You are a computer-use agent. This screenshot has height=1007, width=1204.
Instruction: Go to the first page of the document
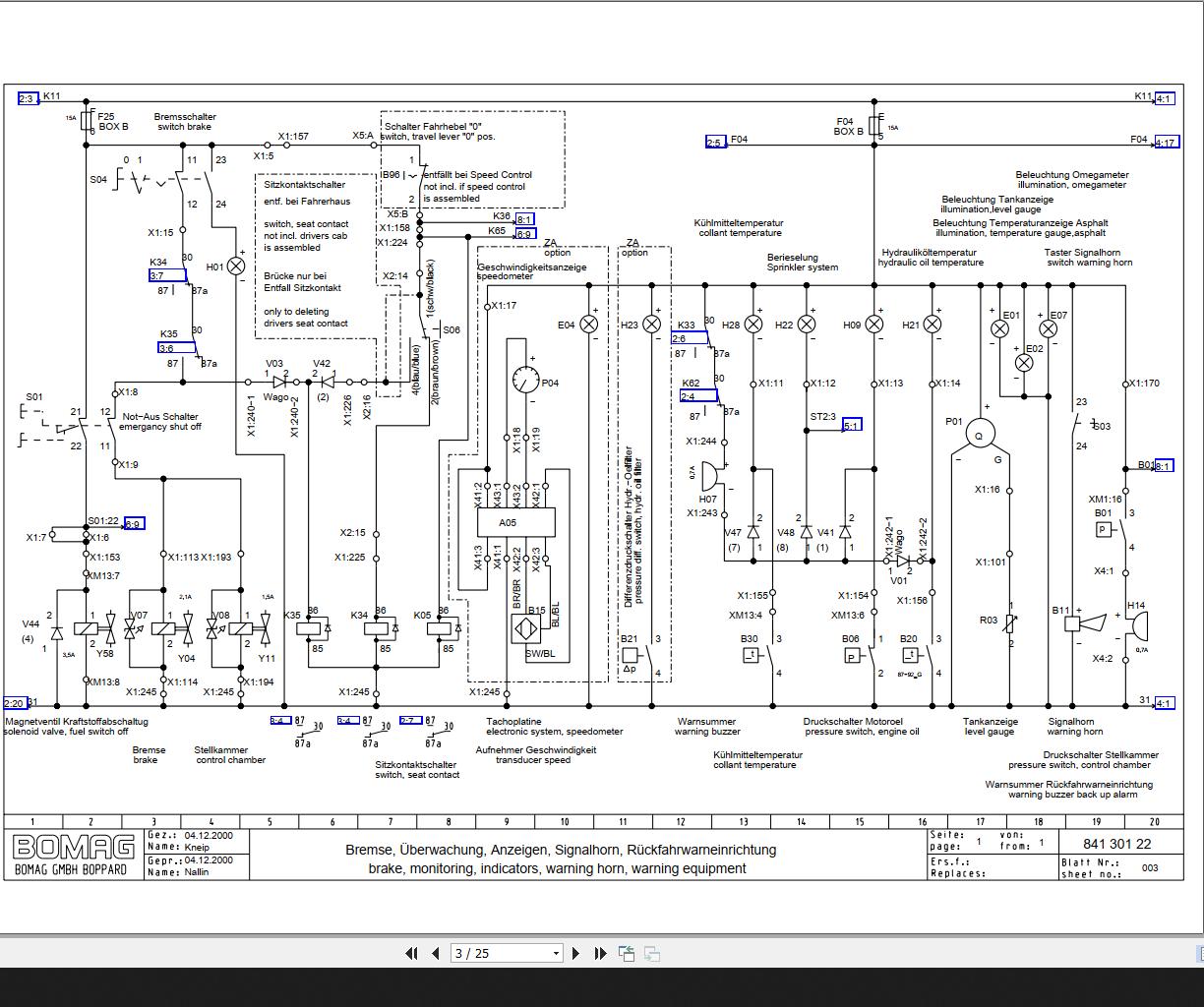tap(413, 953)
